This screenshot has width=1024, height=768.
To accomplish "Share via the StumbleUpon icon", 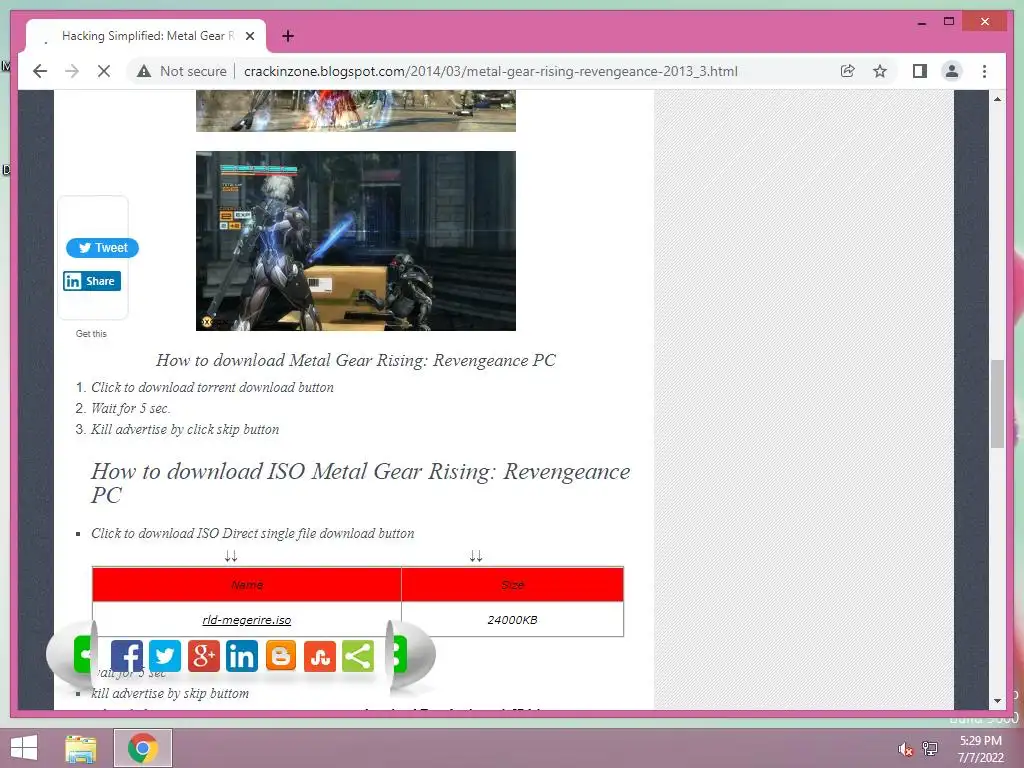I will pos(320,656).
